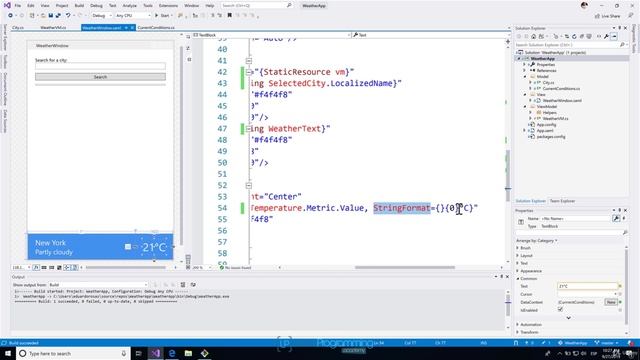Open the Extensions menu

(168, 6)
